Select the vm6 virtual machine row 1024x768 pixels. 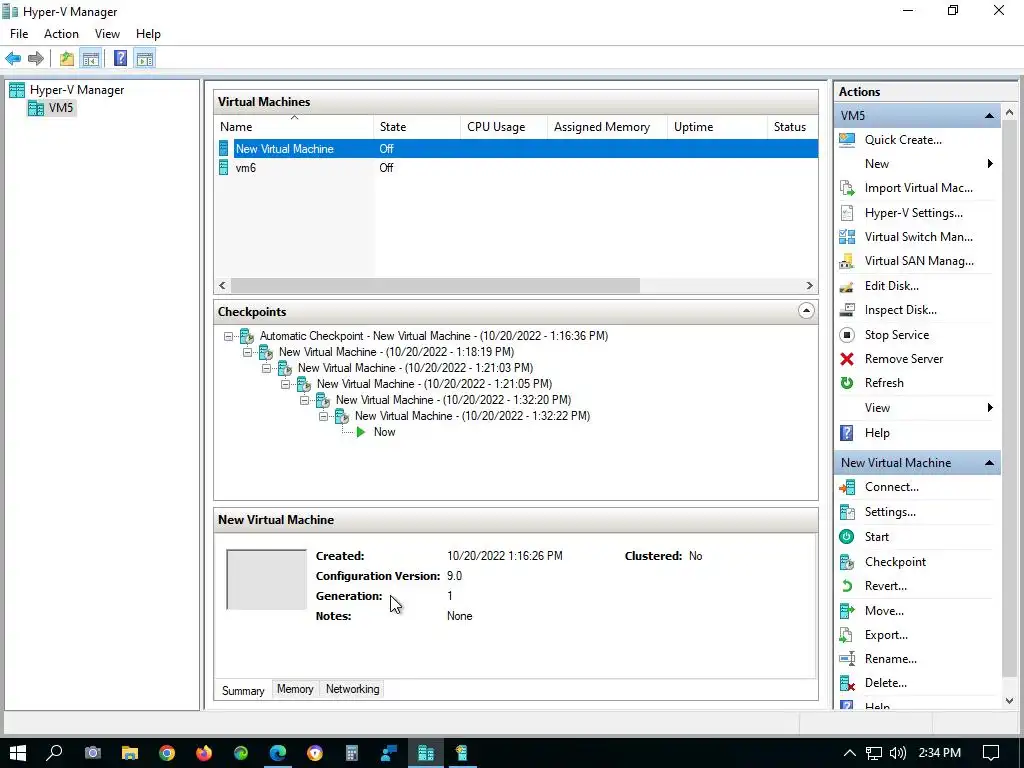tap(516, 168)
